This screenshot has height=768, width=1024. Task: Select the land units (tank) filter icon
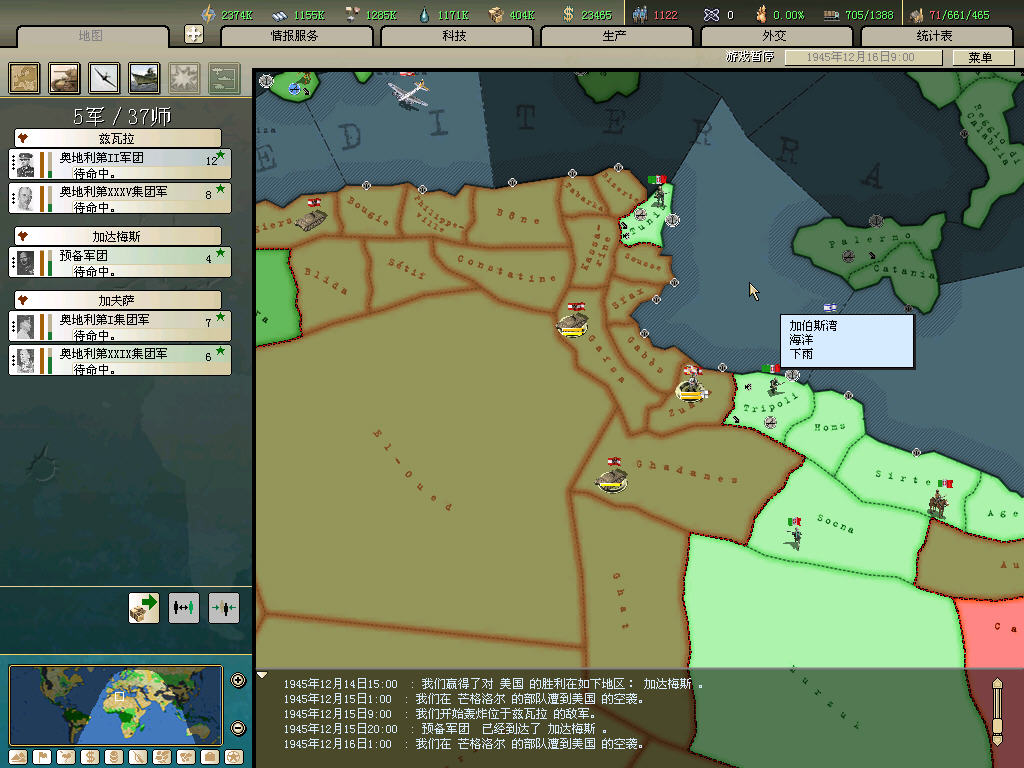(64, 78)
